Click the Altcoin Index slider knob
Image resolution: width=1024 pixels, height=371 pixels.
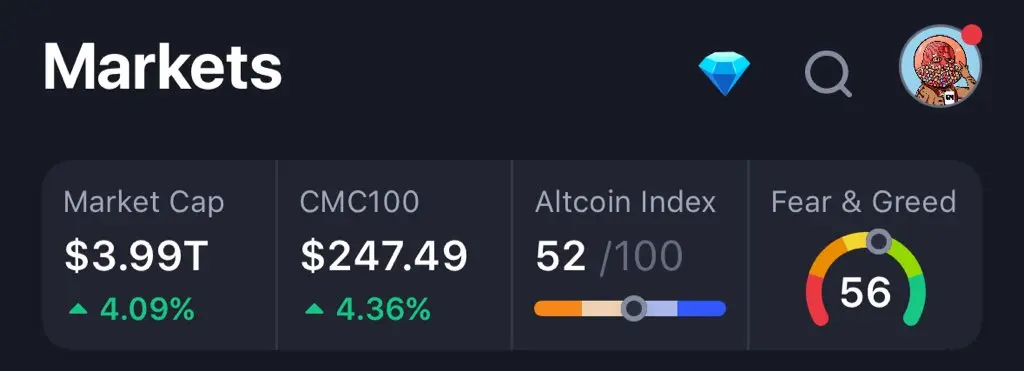coord(633,308)
